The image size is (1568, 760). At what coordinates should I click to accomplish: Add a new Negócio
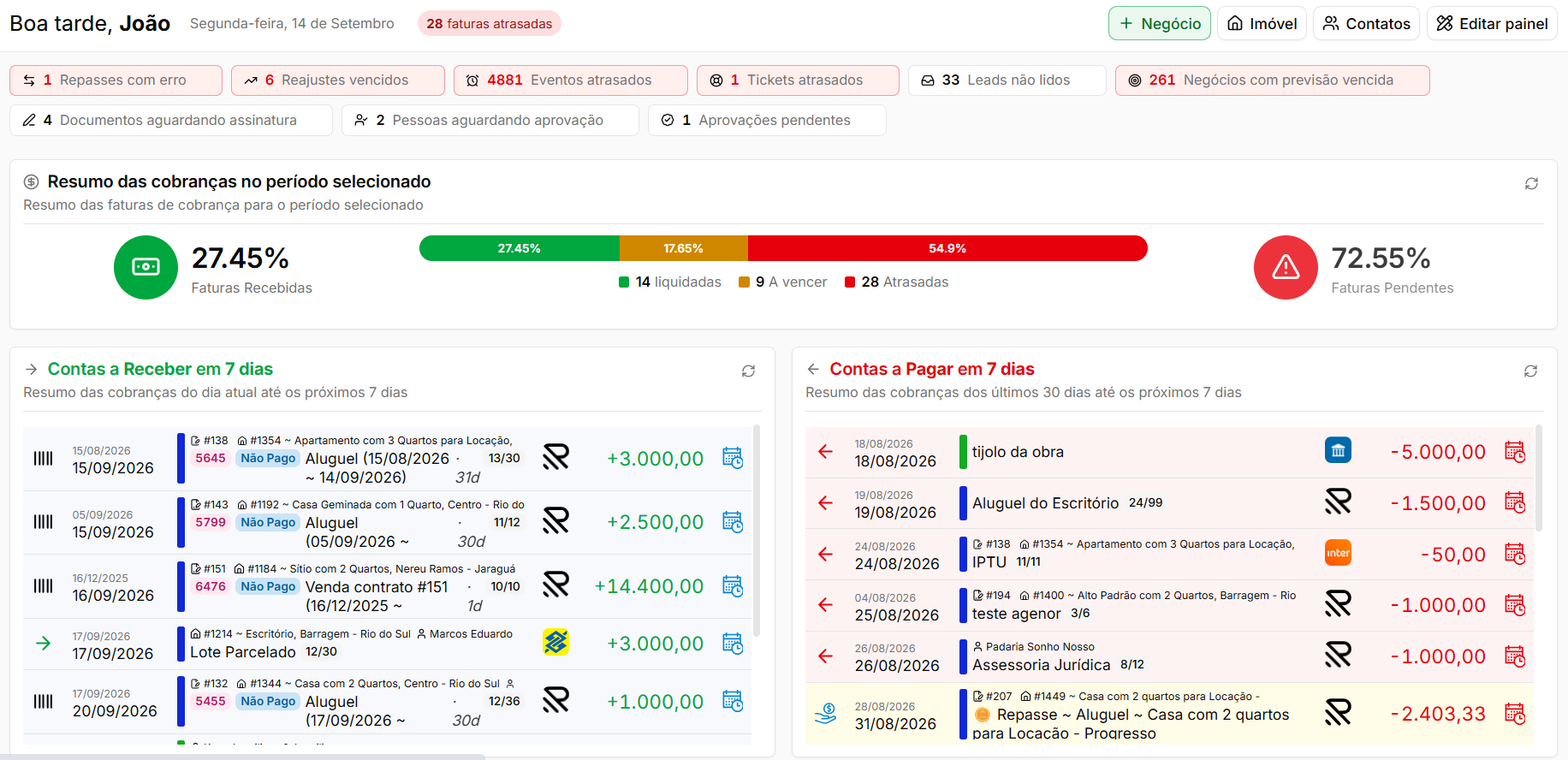1160,24
